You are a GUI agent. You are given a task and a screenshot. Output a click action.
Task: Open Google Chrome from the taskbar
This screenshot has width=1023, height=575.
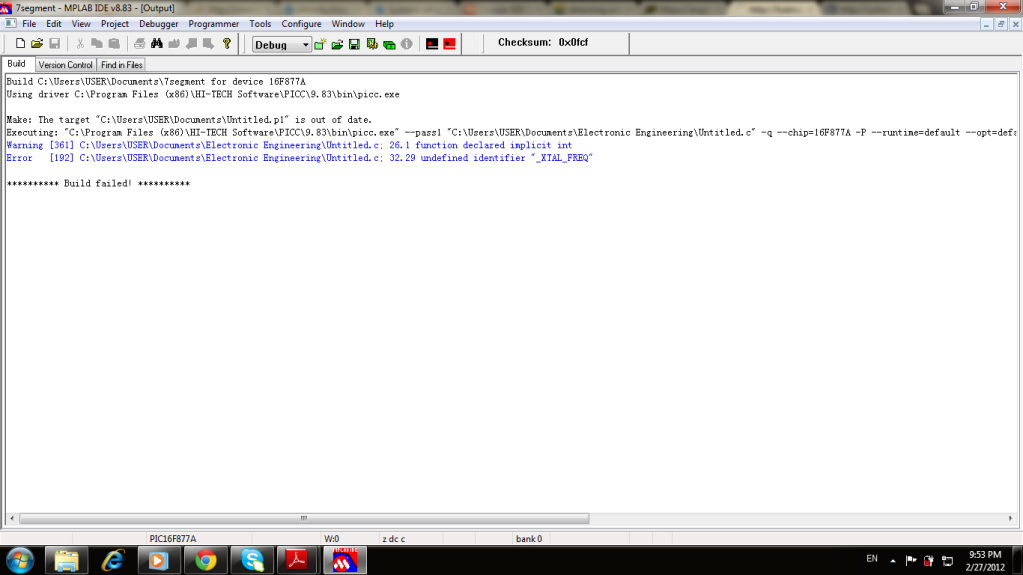coord(206,561)
